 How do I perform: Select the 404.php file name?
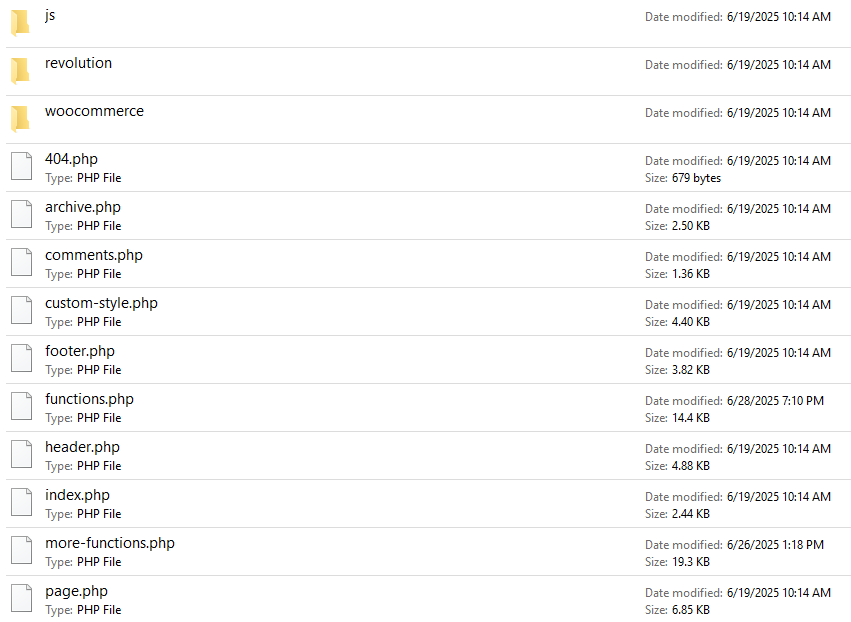pyautogui.click(x=71, y=159)
